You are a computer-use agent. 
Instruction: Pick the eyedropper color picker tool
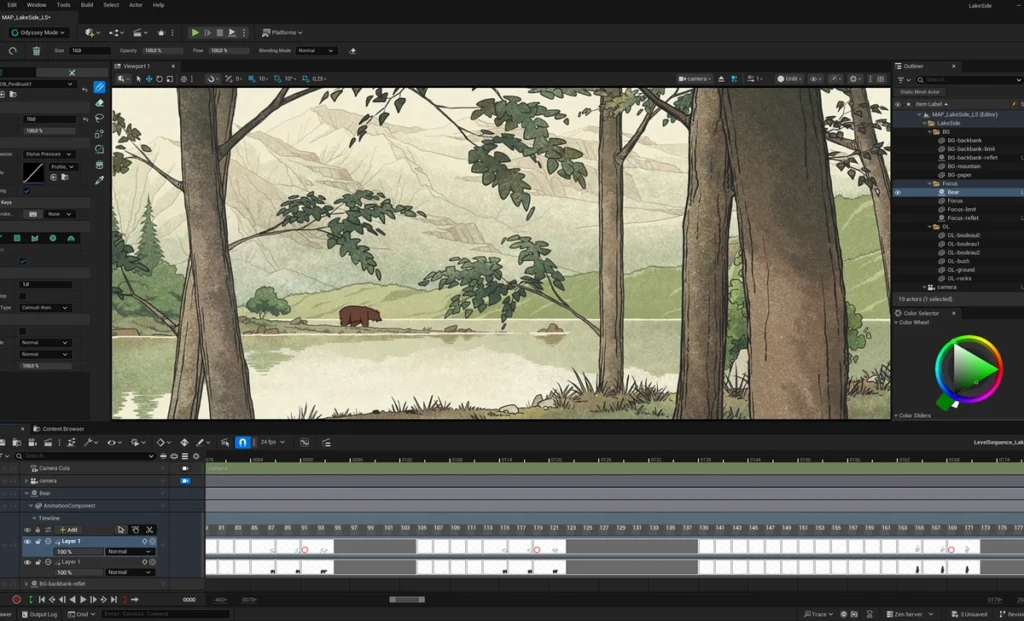99,181
